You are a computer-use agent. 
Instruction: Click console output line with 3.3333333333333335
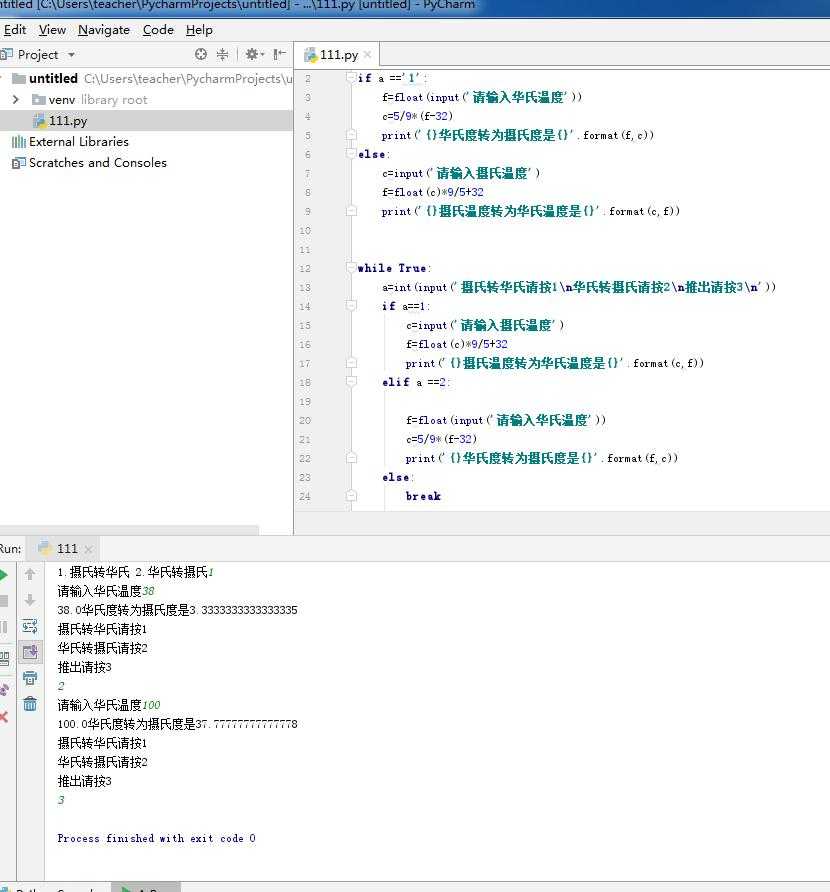[177, 610]
